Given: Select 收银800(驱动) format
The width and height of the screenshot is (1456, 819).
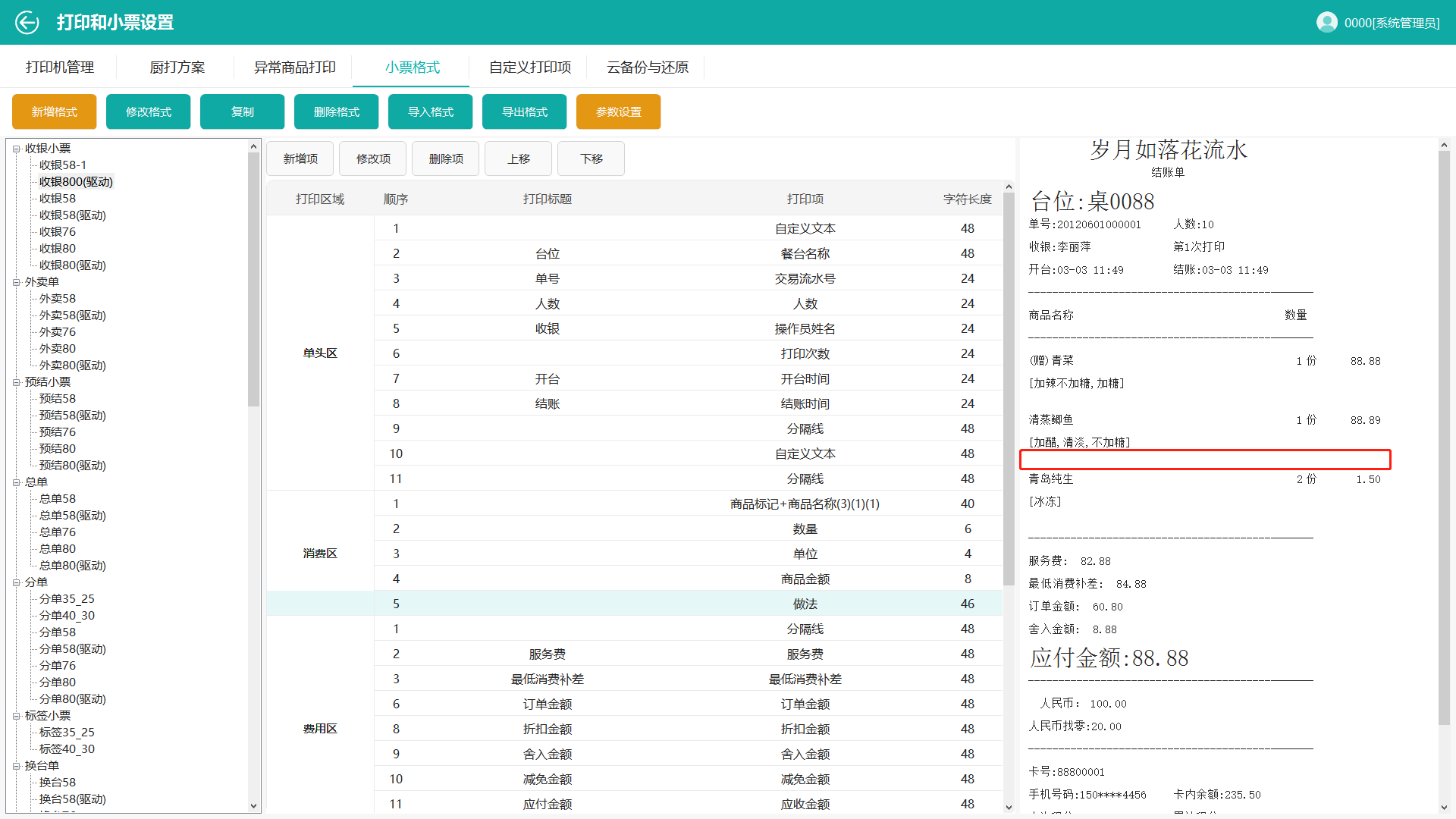Looking at the screenshot, I should (76, 182).
